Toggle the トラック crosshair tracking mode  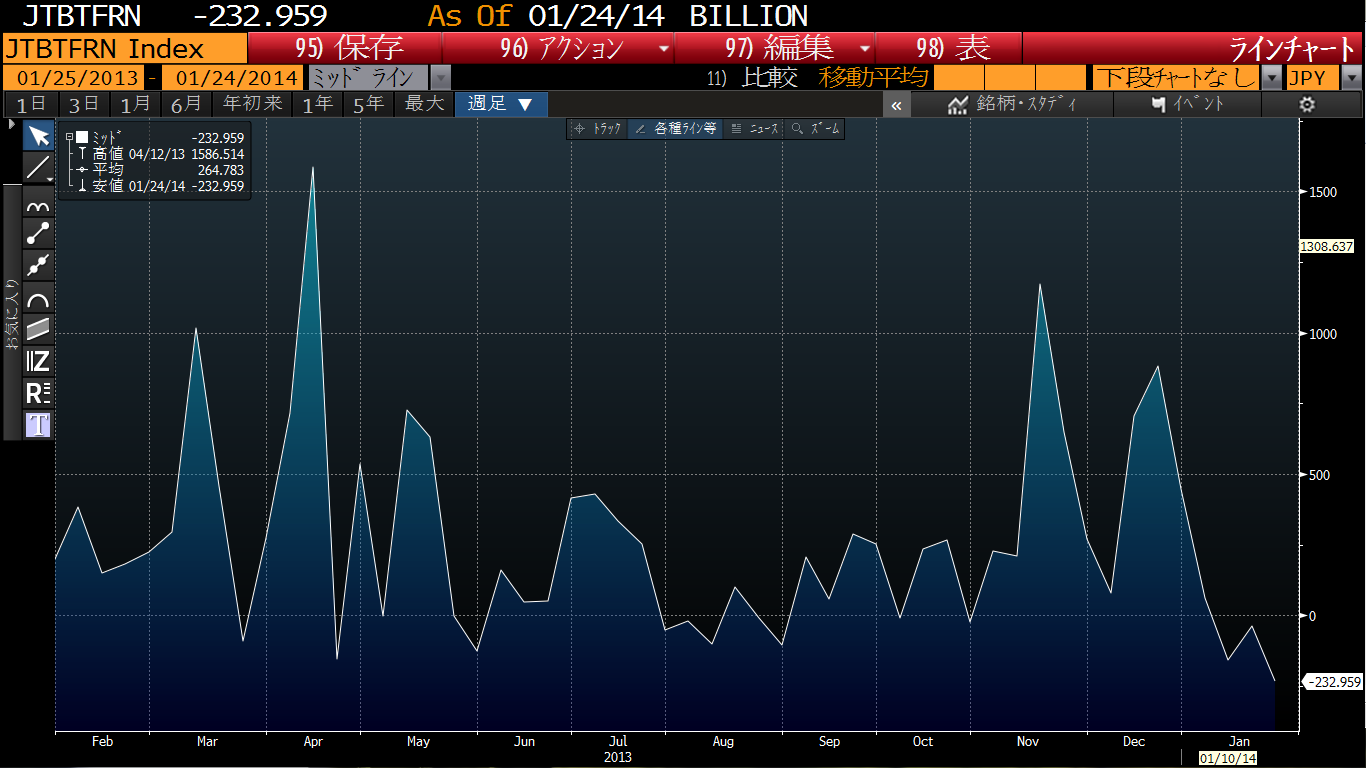596,129
